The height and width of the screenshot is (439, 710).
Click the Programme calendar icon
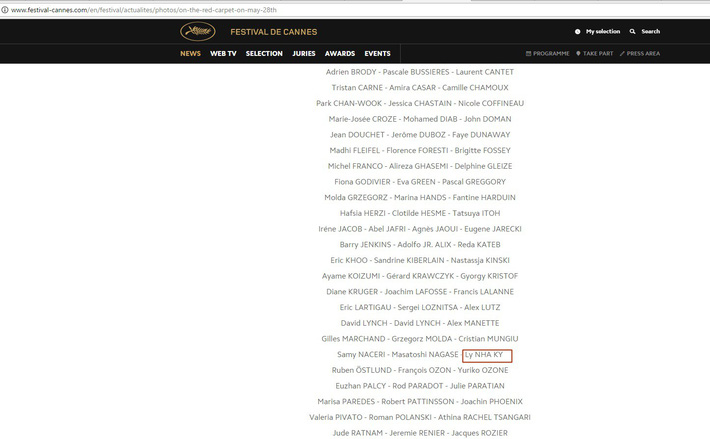528,53
